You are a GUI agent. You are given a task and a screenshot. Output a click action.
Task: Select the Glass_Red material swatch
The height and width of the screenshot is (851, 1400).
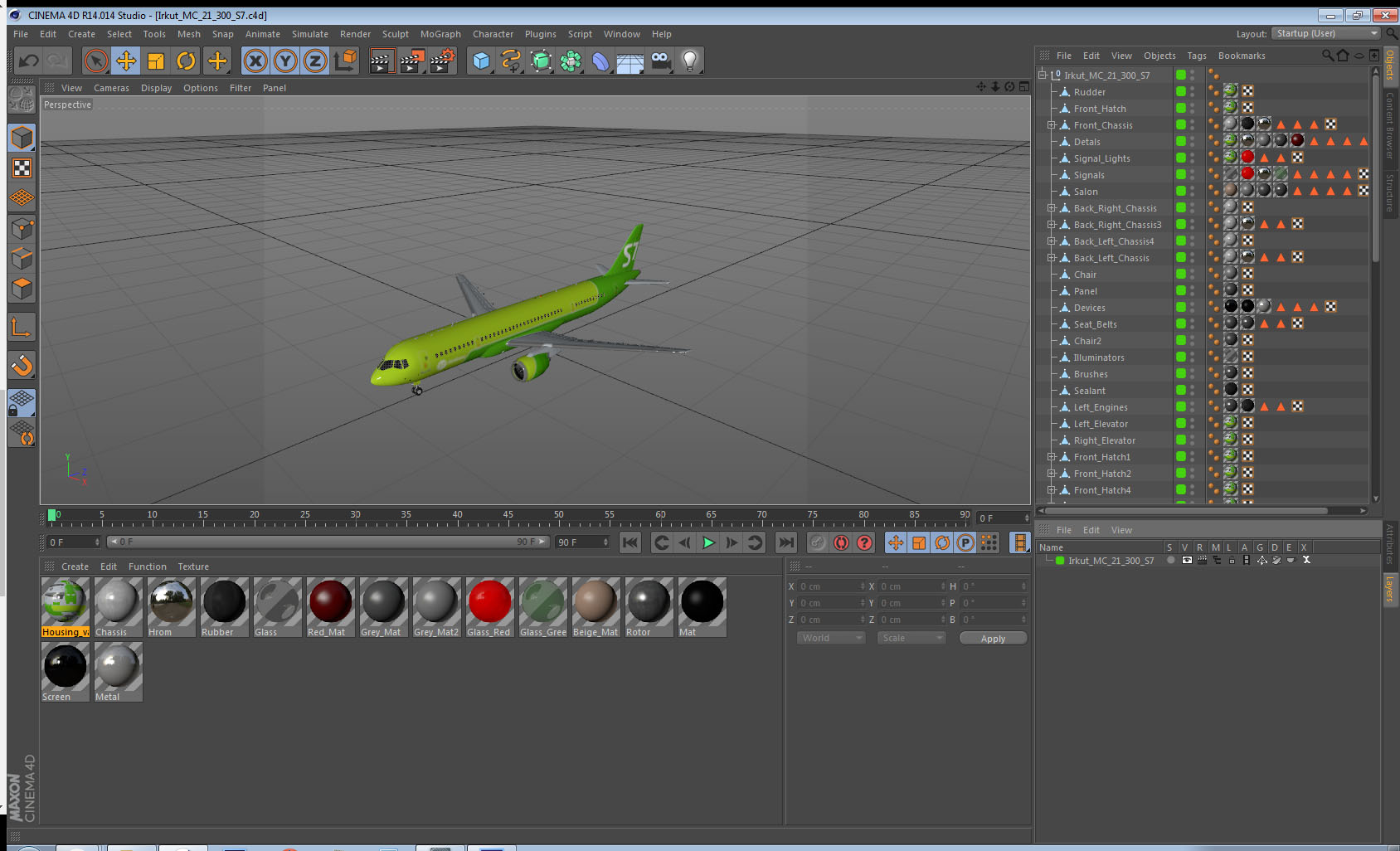[489, 607]
